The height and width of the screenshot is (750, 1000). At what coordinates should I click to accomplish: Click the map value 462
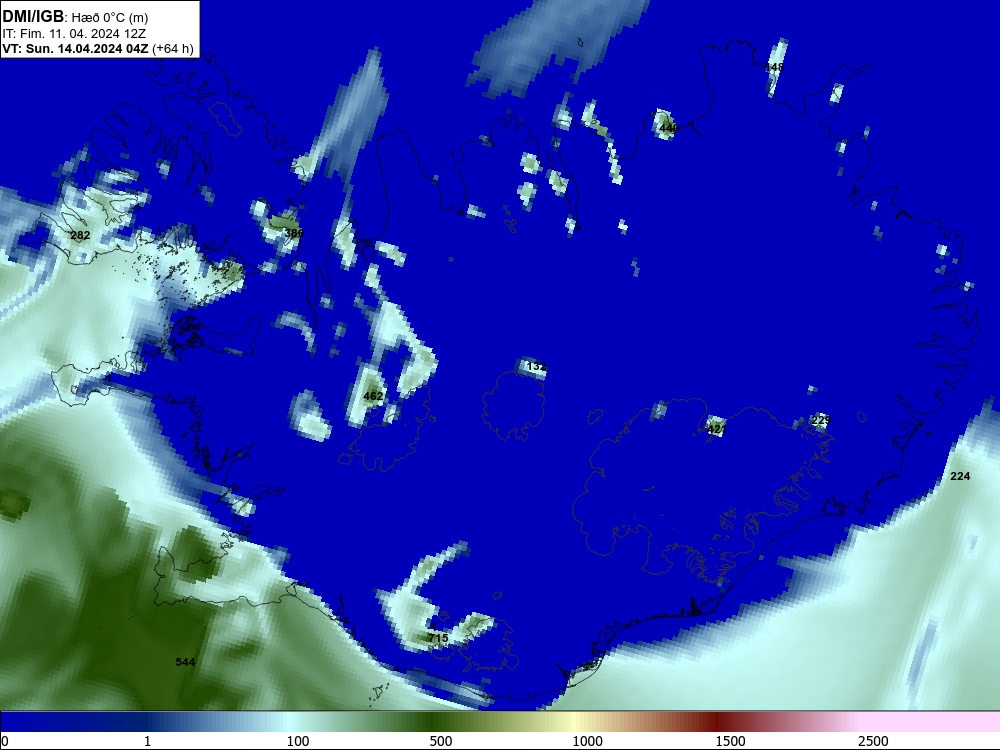[x=373, y=396]
